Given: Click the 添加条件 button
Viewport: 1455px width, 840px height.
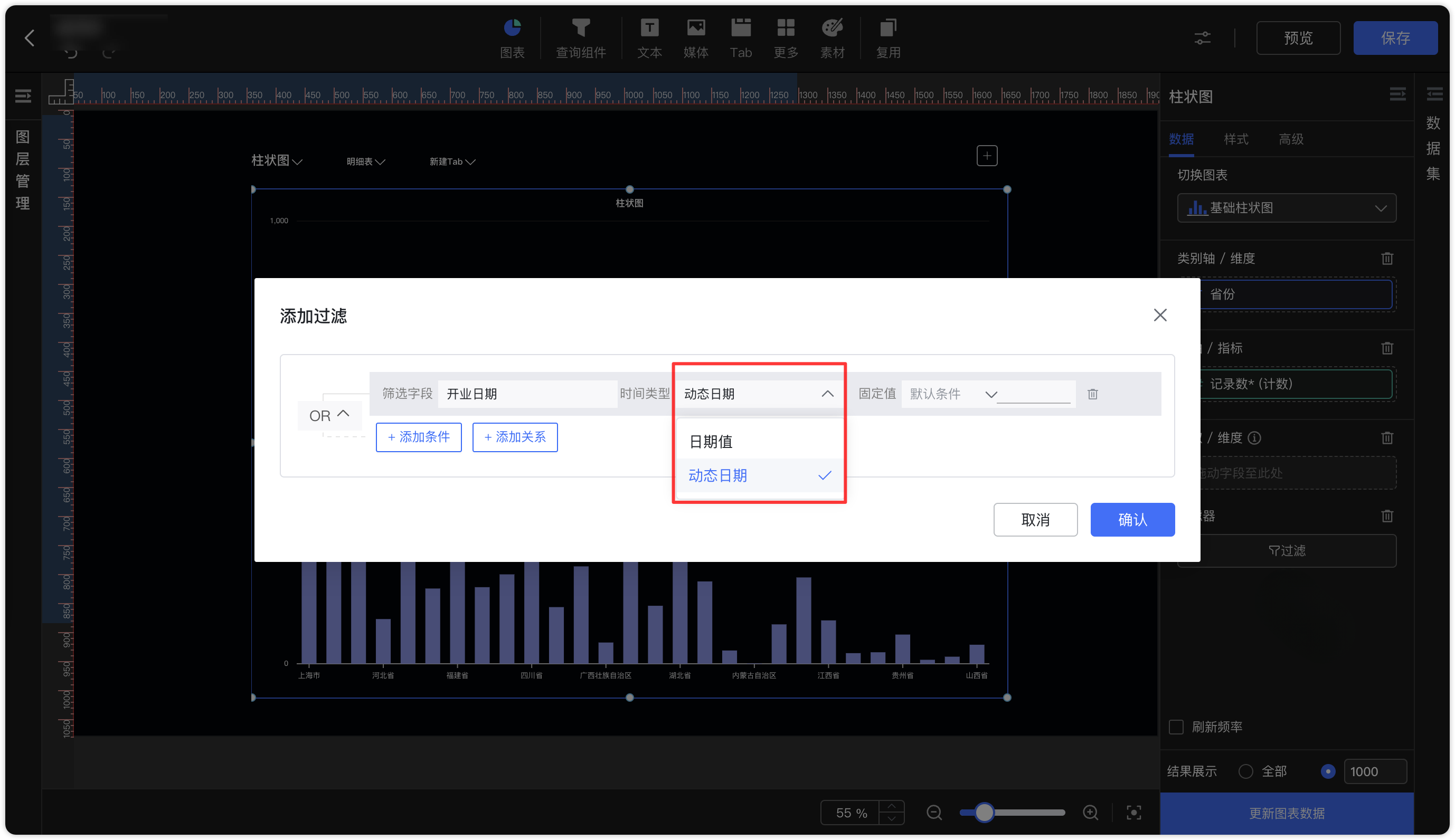Looking at the screenshot, I should (419, 437).
